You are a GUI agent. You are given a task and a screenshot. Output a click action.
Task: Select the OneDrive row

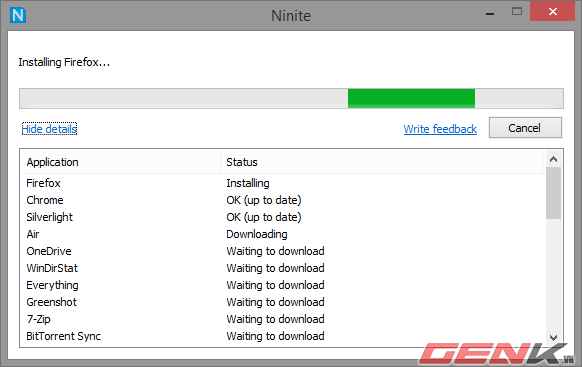click(282, 251)
